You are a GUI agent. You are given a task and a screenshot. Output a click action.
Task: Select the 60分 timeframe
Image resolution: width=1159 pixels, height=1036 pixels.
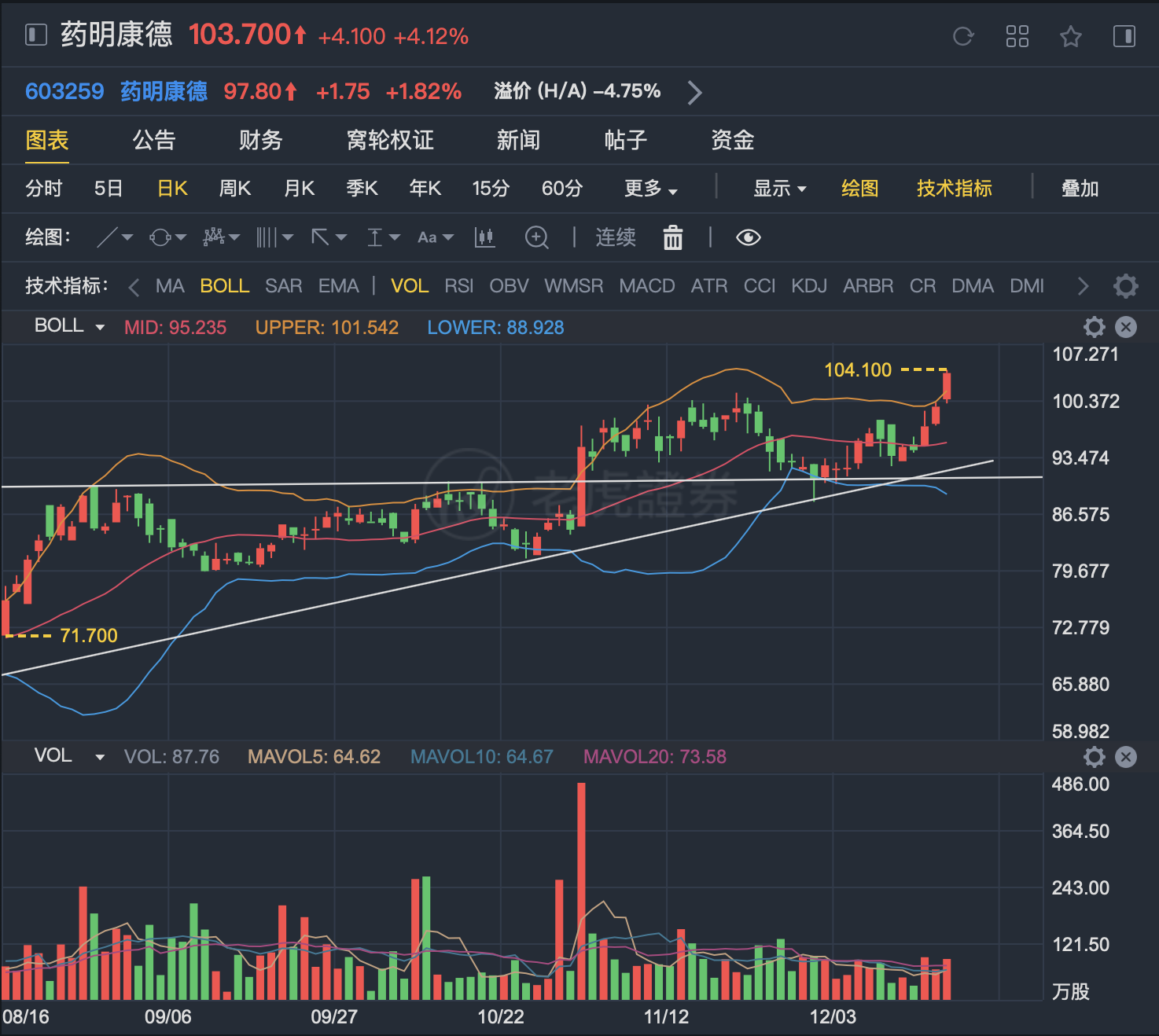(562, 189)
